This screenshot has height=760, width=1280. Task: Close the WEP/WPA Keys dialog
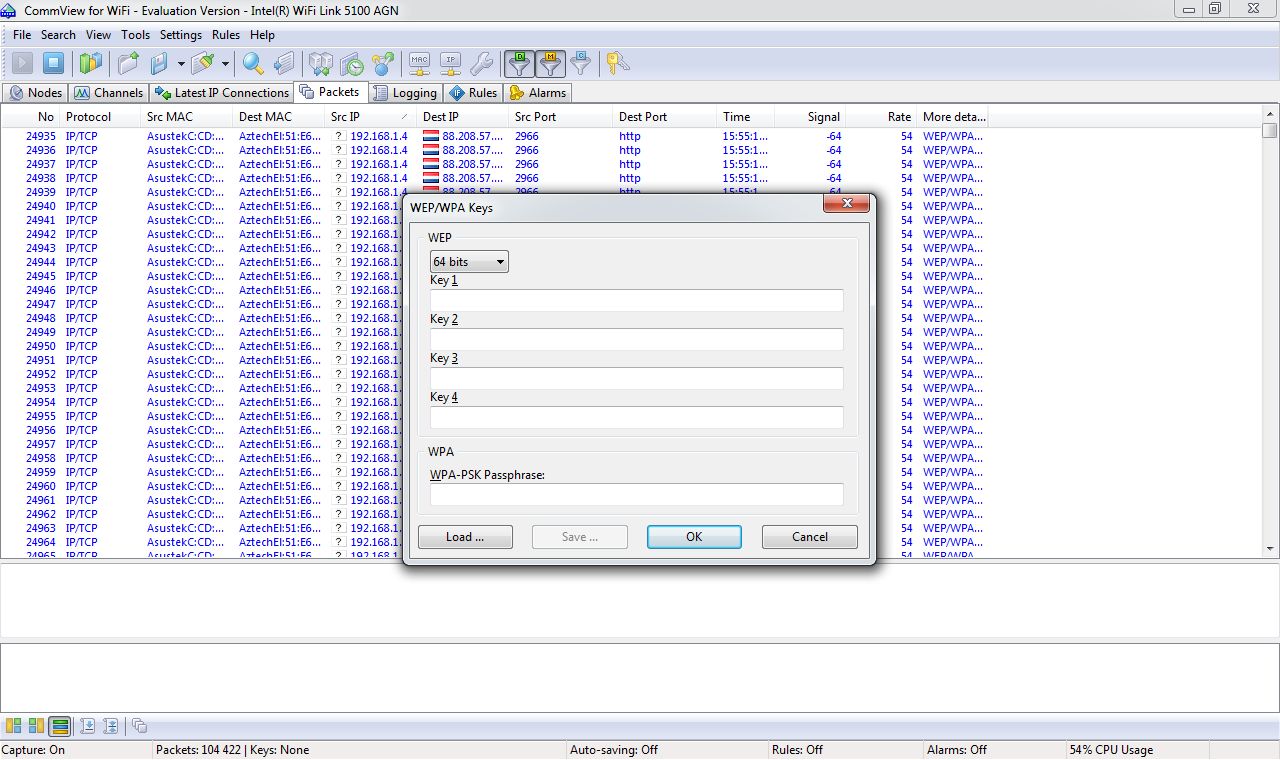pyautogui.click(x=846, y=204)
